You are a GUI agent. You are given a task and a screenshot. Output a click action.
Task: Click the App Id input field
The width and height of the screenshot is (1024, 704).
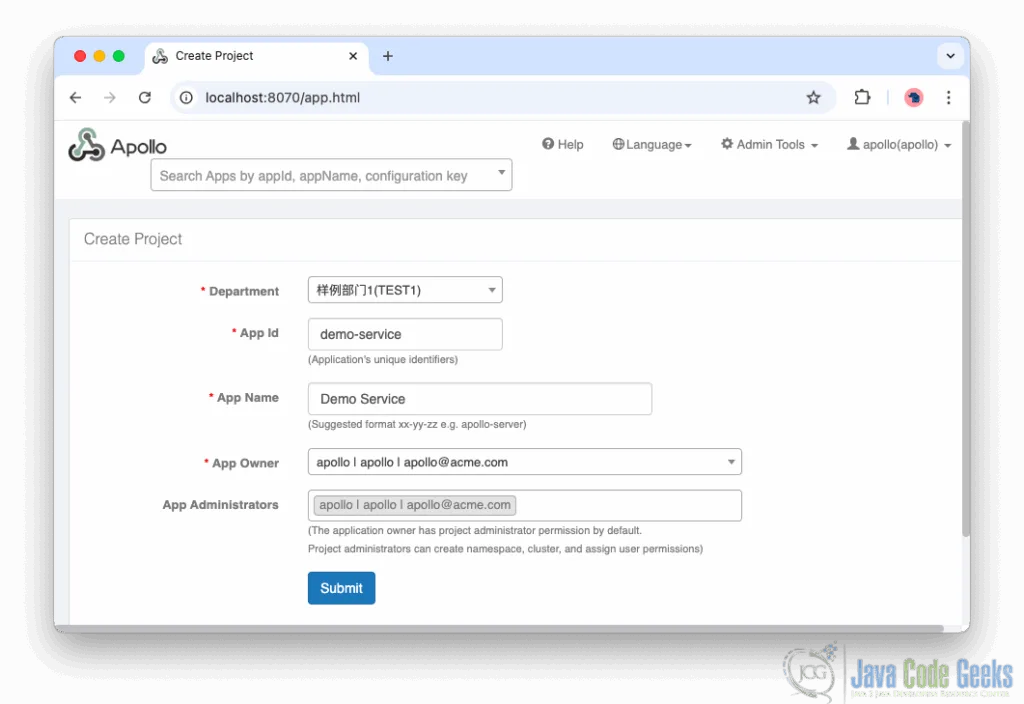tap(405, 334)
